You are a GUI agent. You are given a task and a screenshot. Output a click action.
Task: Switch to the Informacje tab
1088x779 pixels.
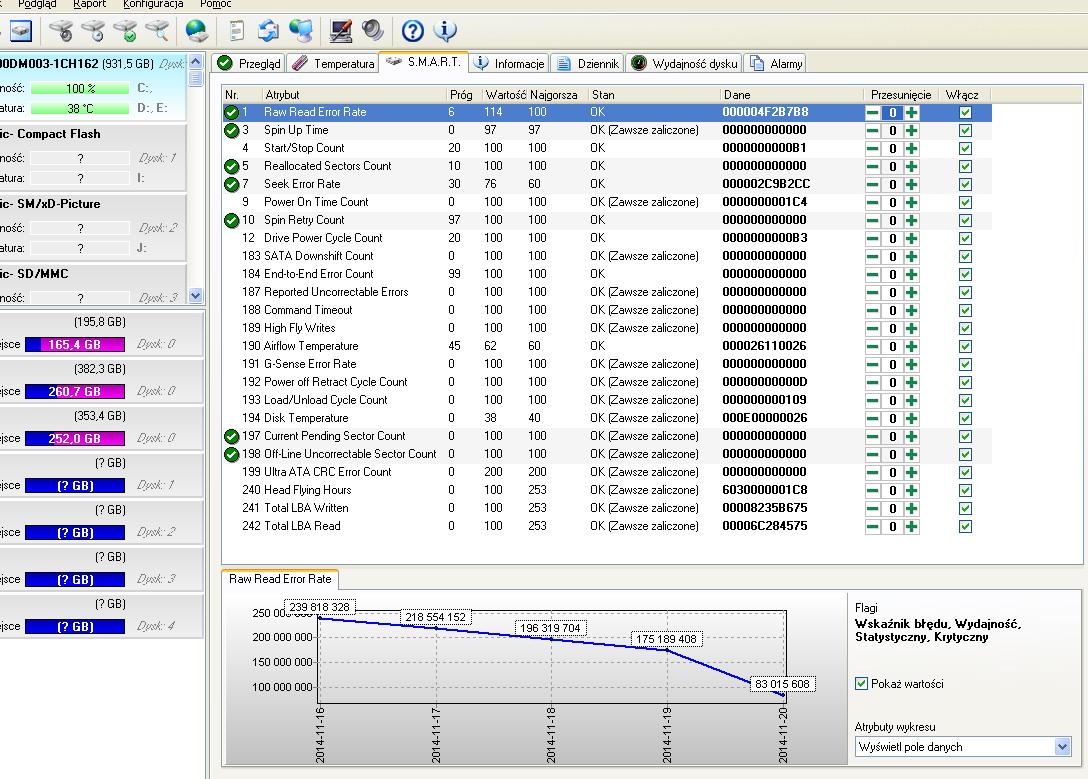[510, 64]
